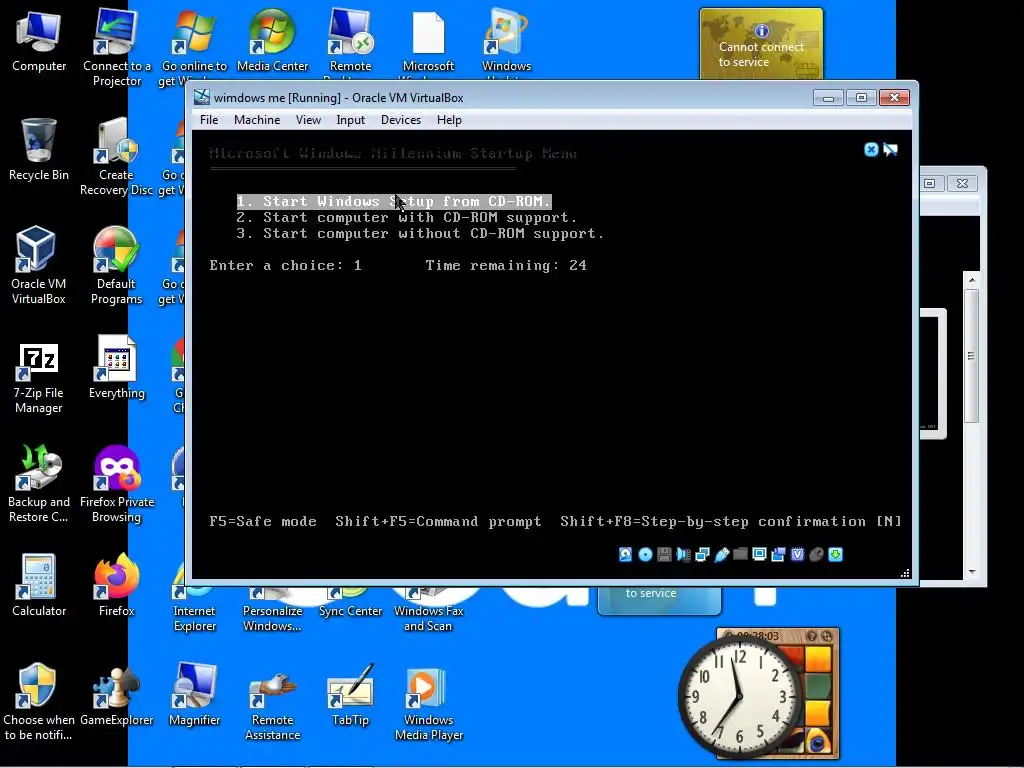Open Backup and Restore Center shortcut
The height and width of the screenshot is (768, 1024).
coord(39,483)
